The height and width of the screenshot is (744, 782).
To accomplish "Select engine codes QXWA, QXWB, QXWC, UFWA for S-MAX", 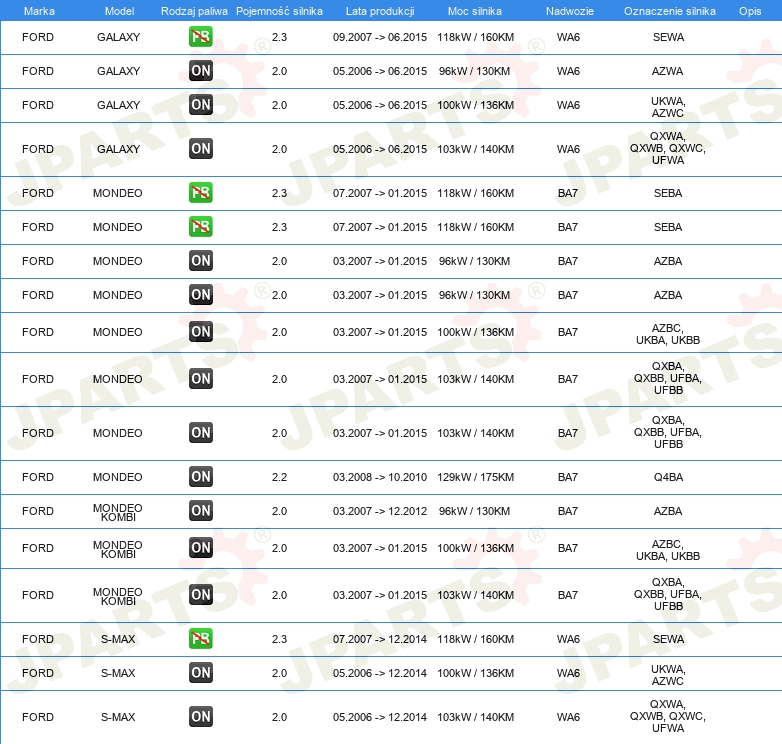I will [x=668, y=716].
